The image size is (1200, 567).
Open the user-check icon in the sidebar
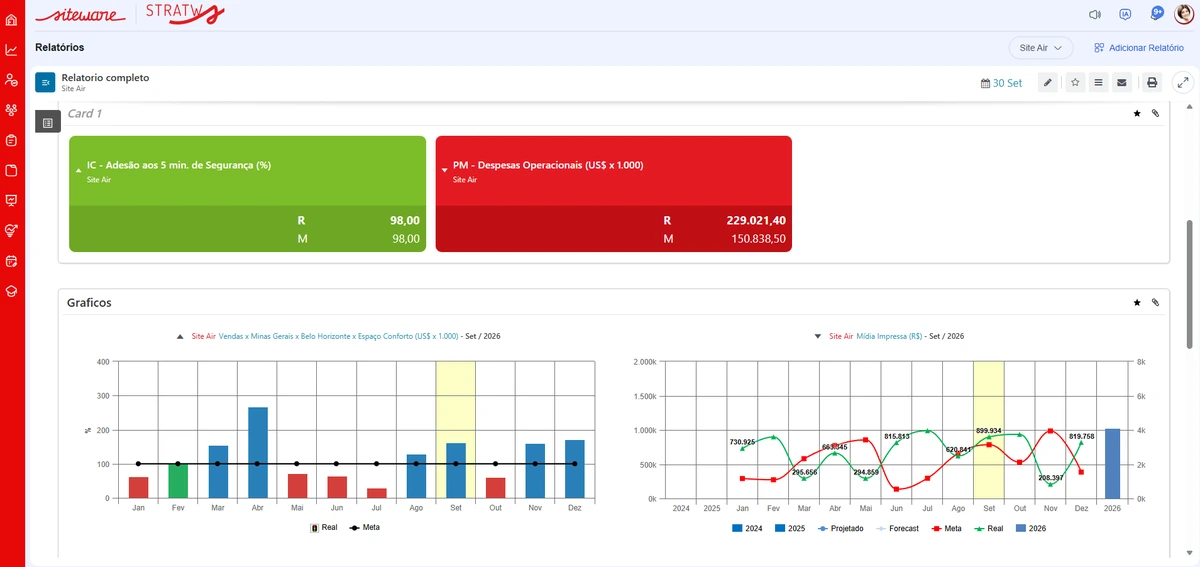coord(12,80)
